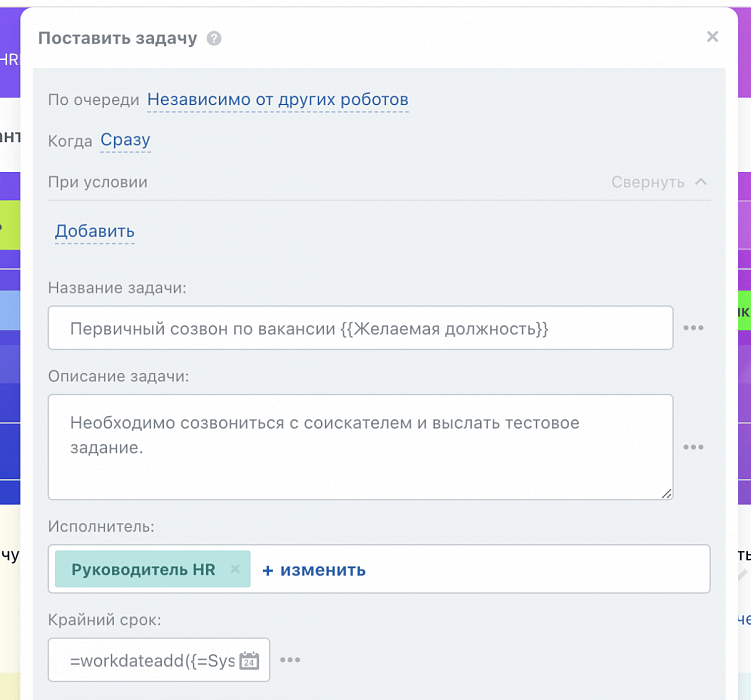Click the Сразу timing link
This screenshot has height=700, width=751.
[125, 140]
